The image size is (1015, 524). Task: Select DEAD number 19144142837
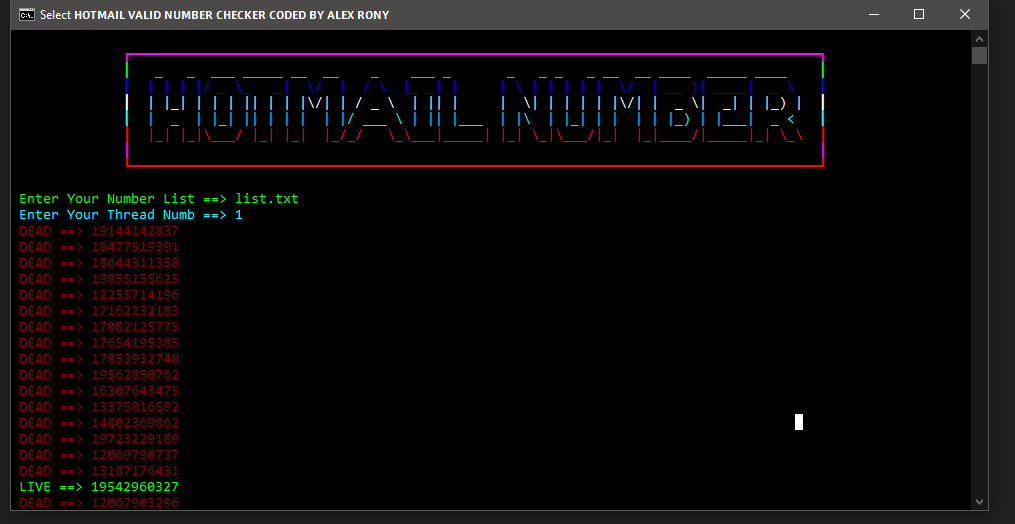coord(135,231)
